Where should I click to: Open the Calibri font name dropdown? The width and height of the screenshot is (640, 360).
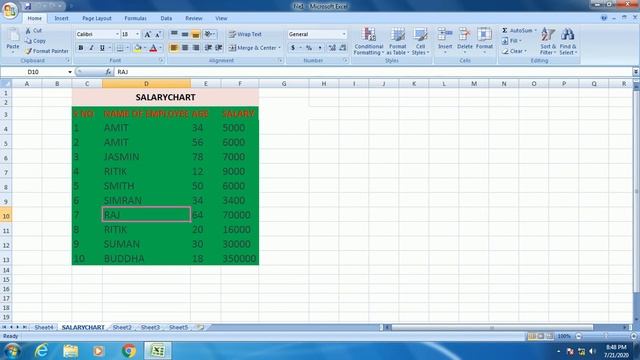coord(117,34)
